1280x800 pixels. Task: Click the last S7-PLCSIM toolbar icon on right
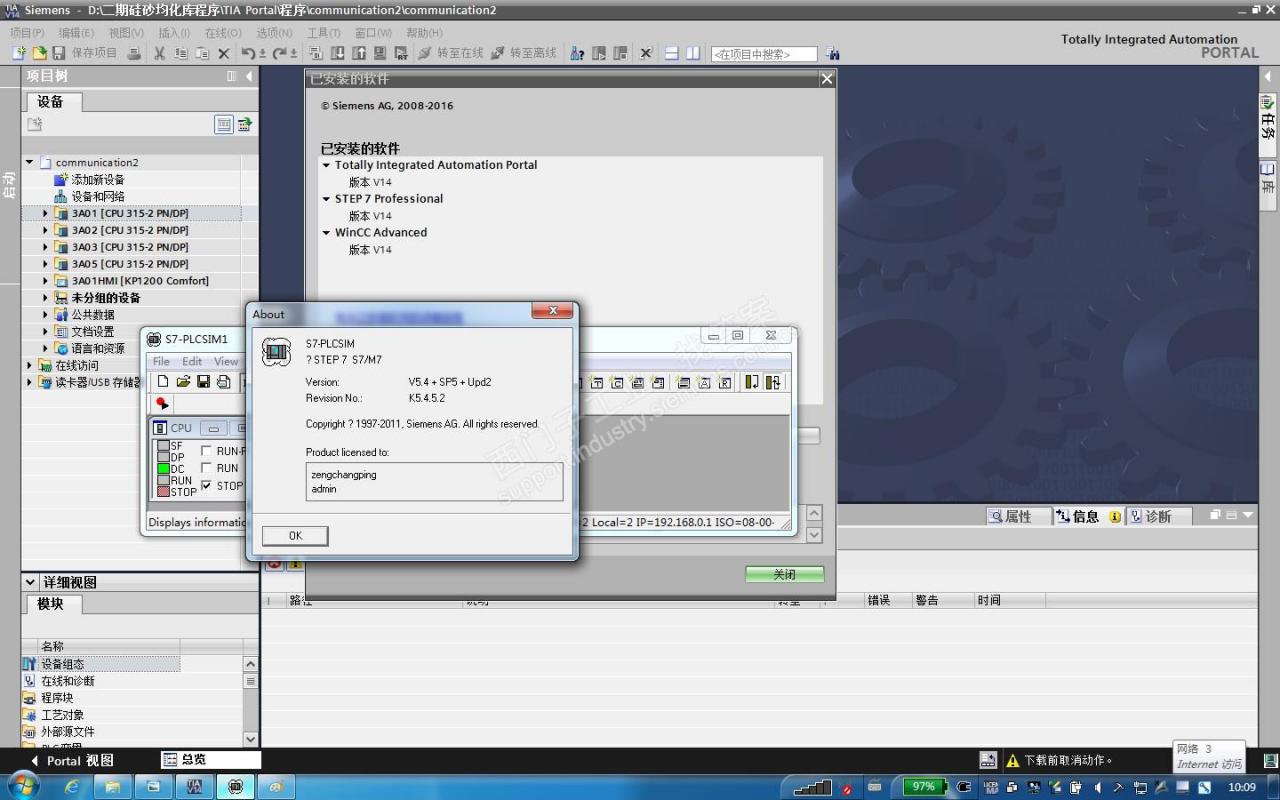[773, 382]
